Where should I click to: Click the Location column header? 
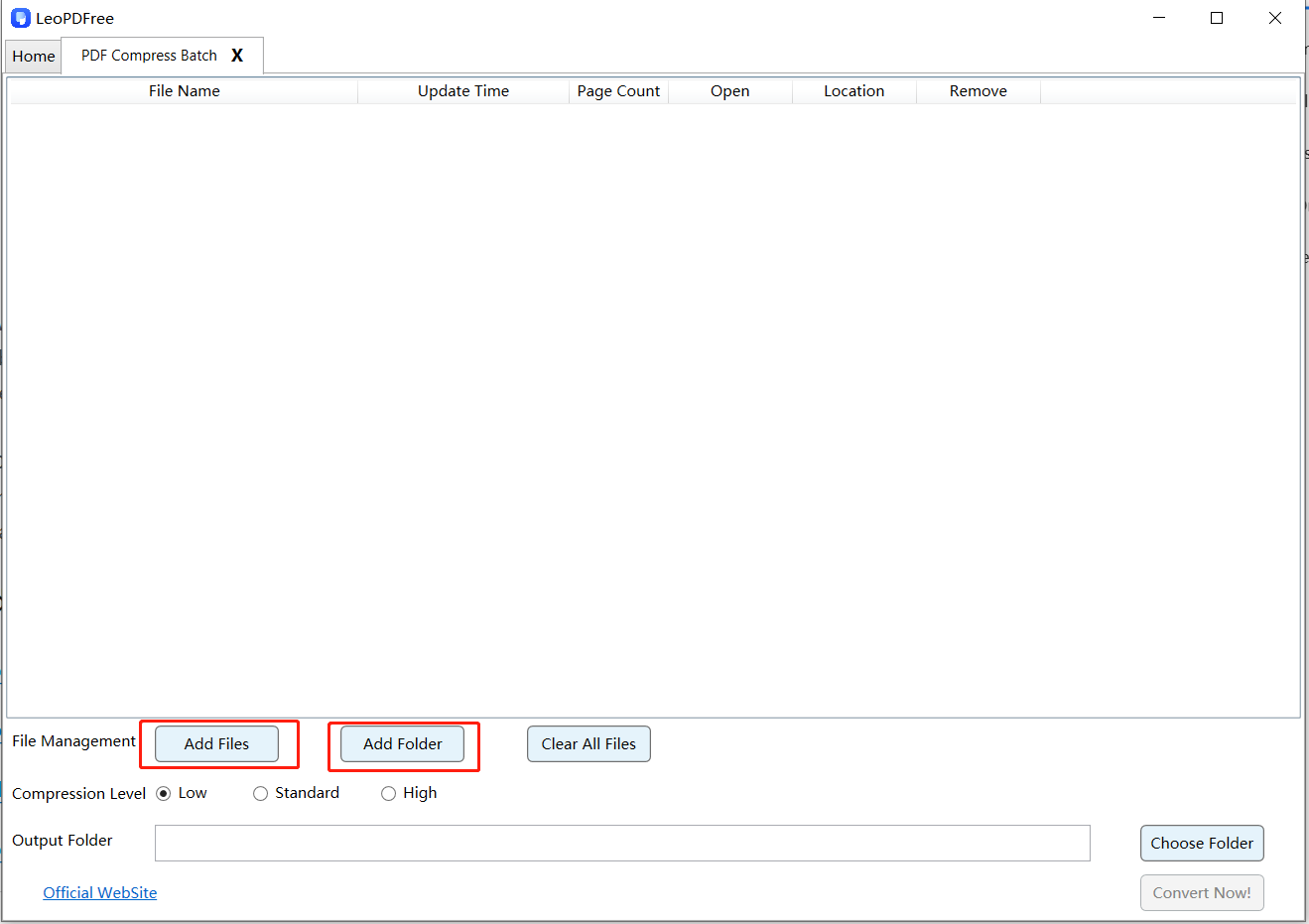tap(853, 90)
